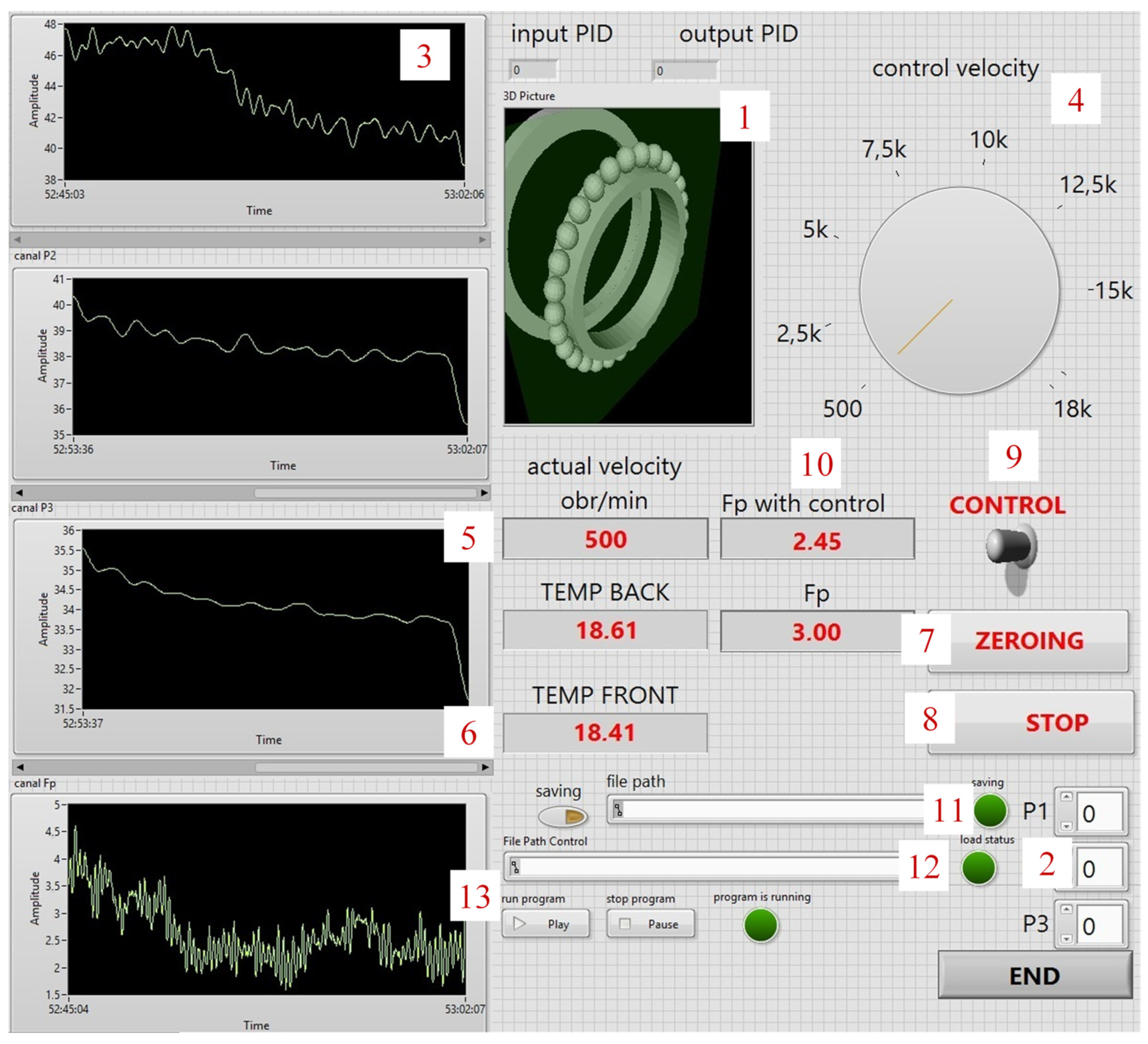
Task: Click the path symbol in File Path Control
Action: click(514, 868)
